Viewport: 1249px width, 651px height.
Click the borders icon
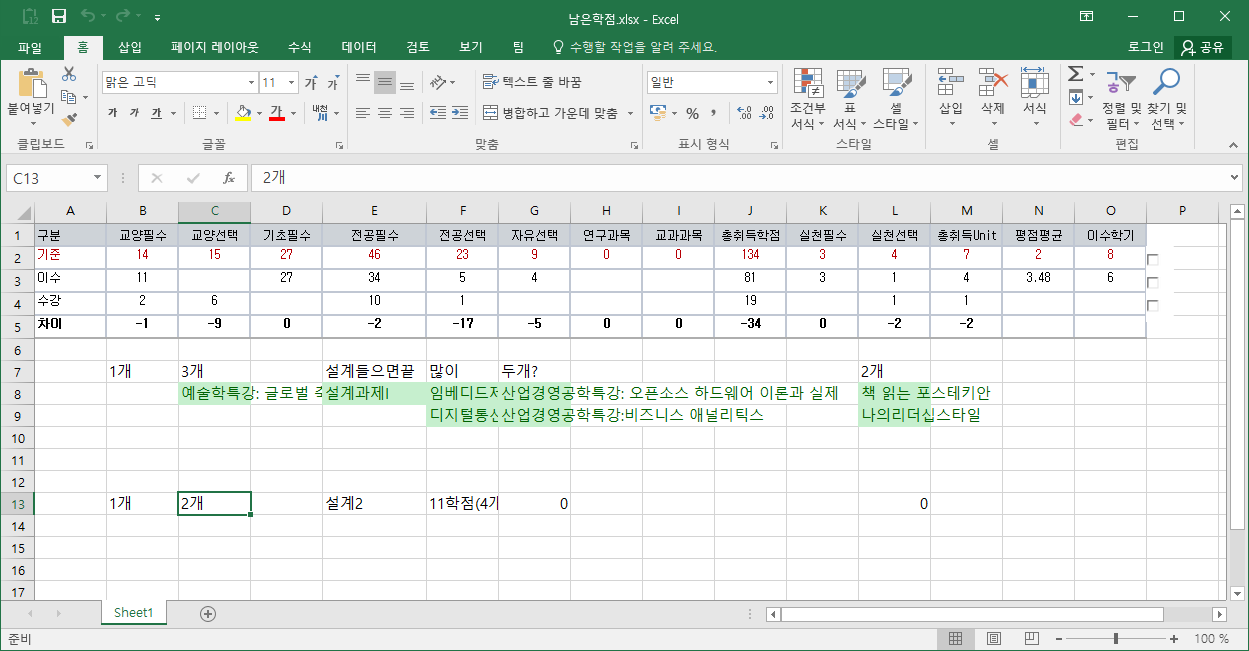pos(200,113)
